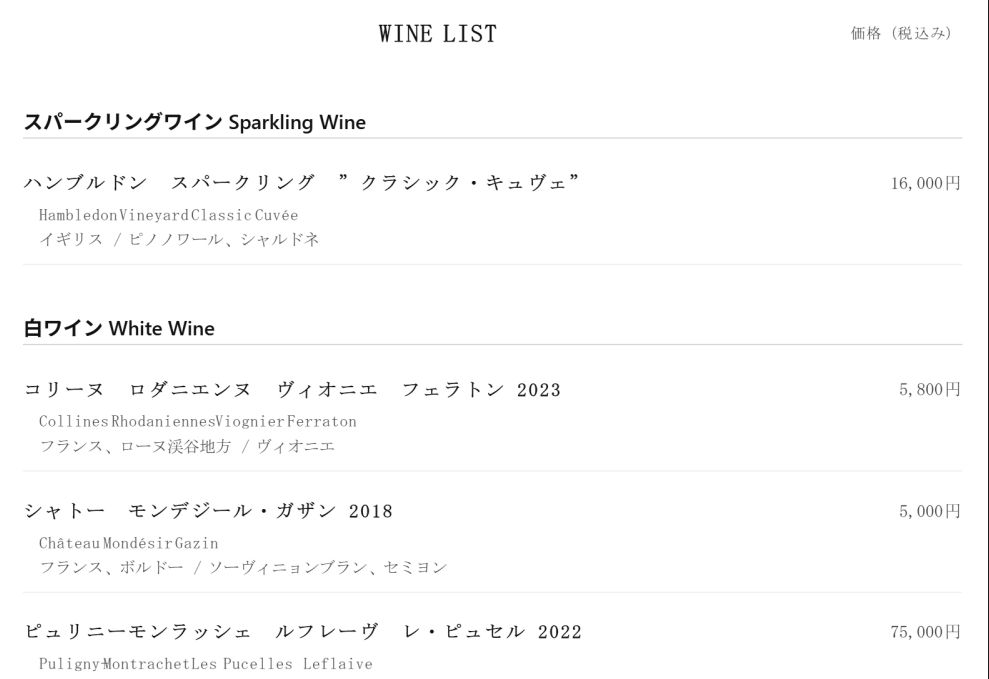Click the 5,000円 price
This screenshot has height=679, width=989.
930,511
